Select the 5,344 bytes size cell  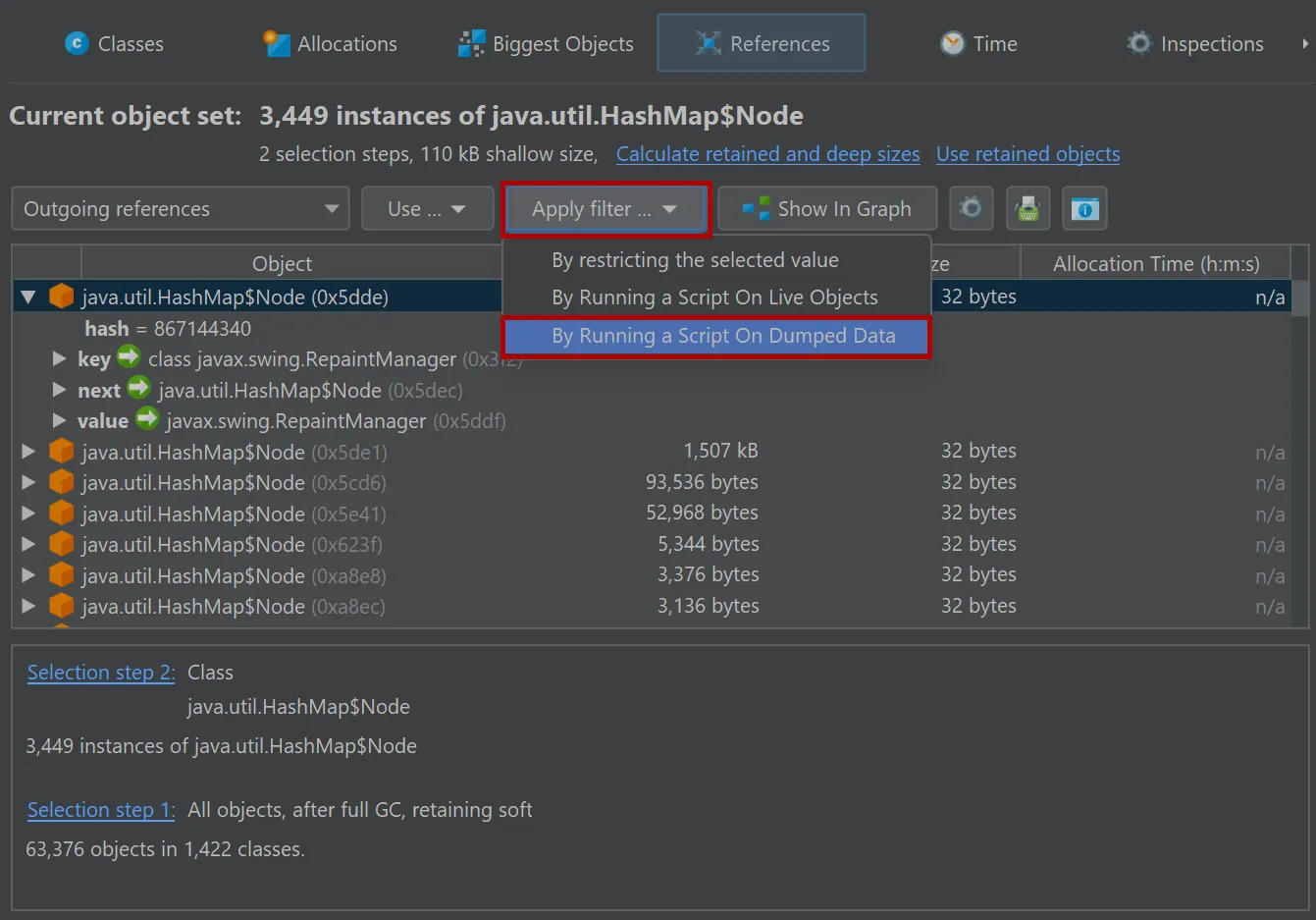709,544
